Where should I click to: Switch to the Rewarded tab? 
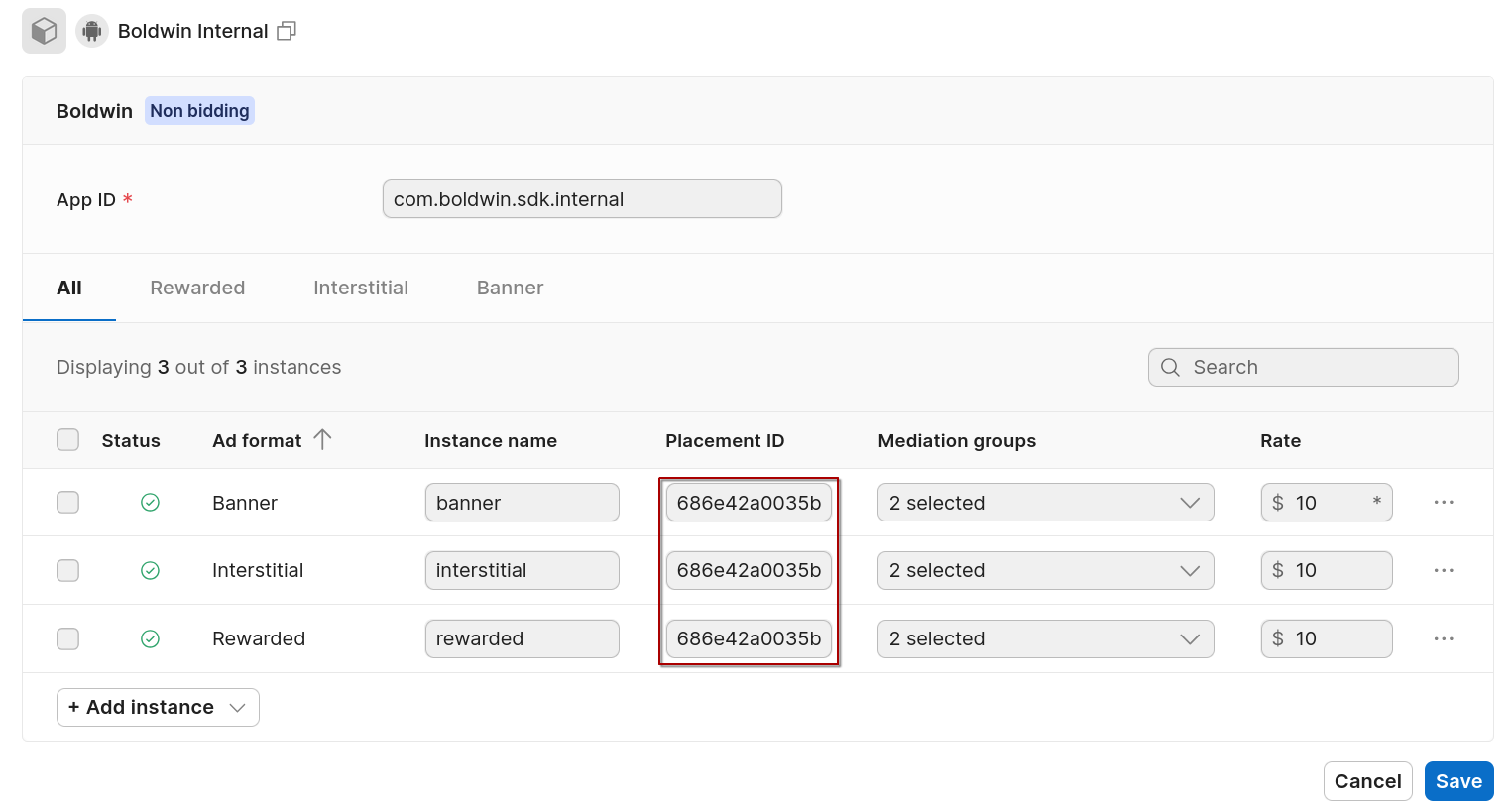(197, 288)
